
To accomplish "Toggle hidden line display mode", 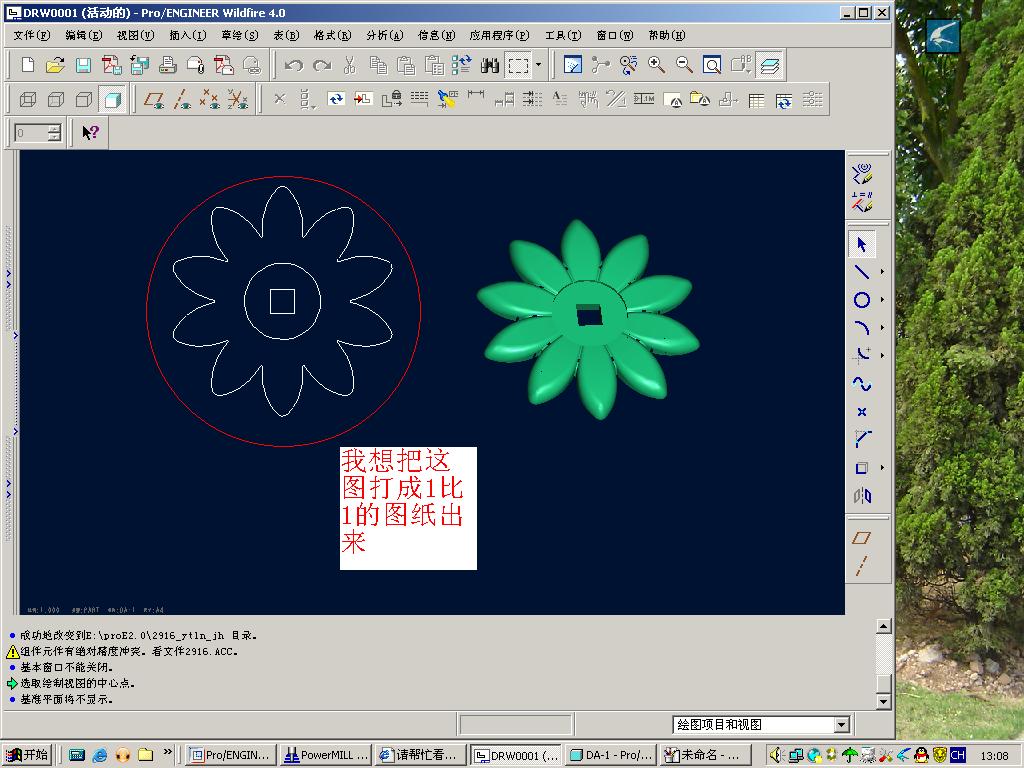I will pyautogui.click(x=56, y=99).
